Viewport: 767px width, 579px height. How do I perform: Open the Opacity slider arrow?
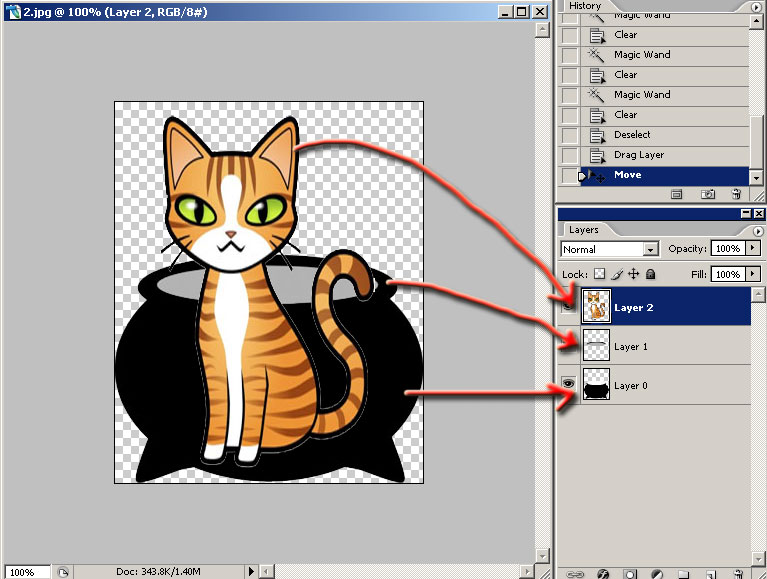pyautogui.click(x=753, y=248)
